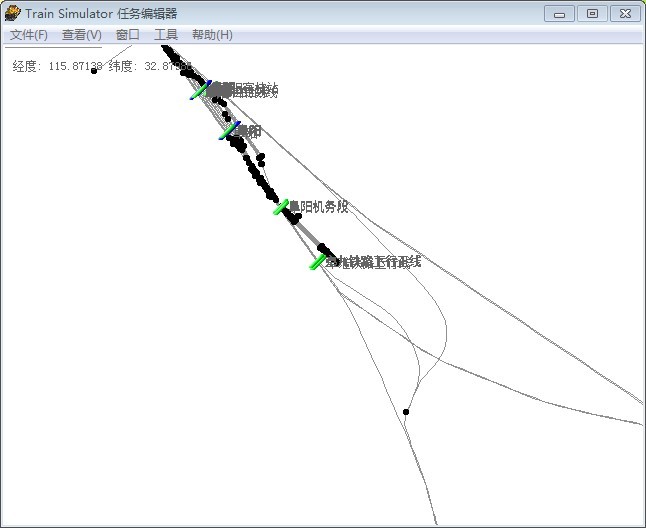Click the 经度 纬度 coordinate readout
The image size is (646, 528).
[88, 67]
